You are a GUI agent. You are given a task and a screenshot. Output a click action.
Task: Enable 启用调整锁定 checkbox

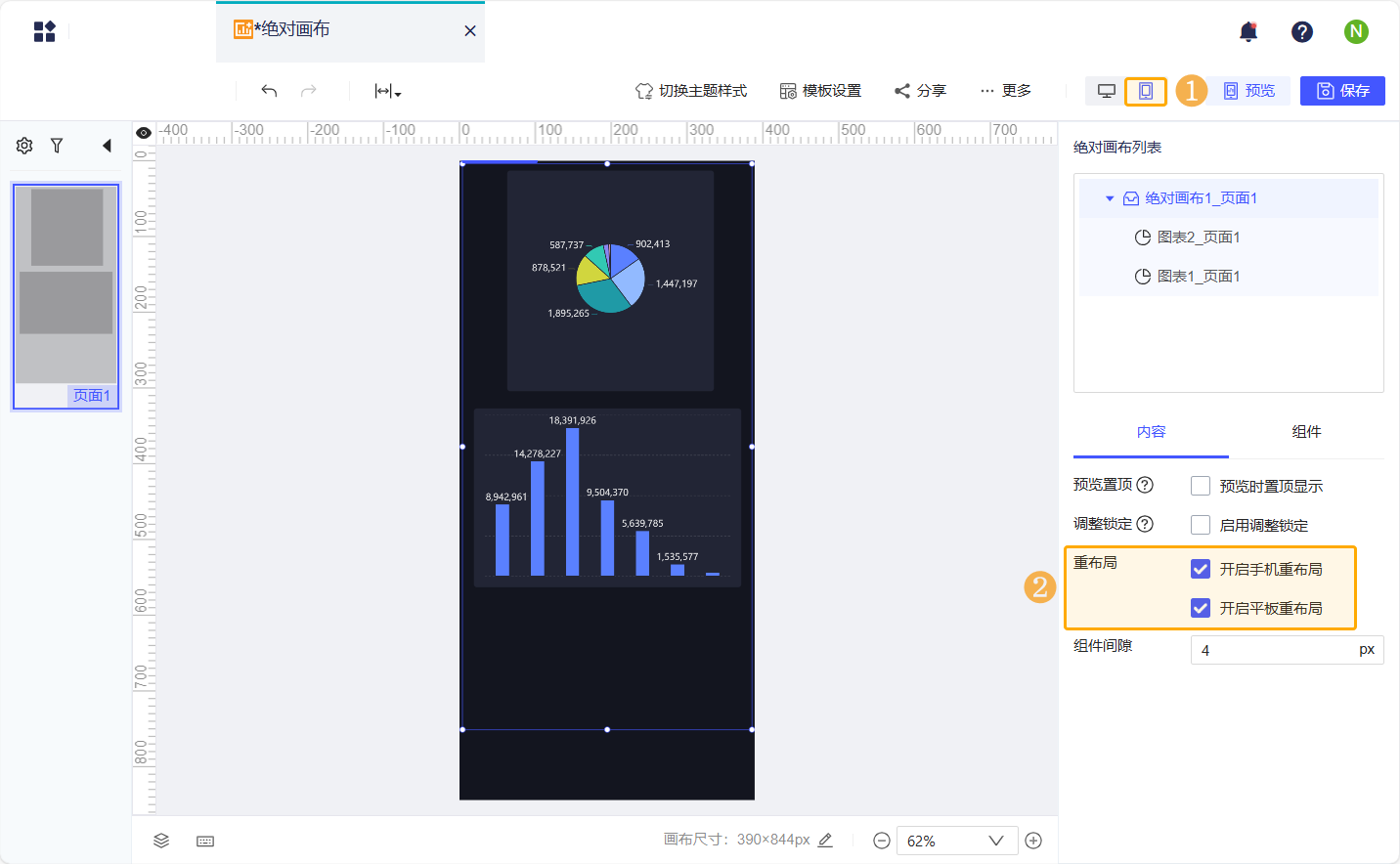tap(1201, 525)
